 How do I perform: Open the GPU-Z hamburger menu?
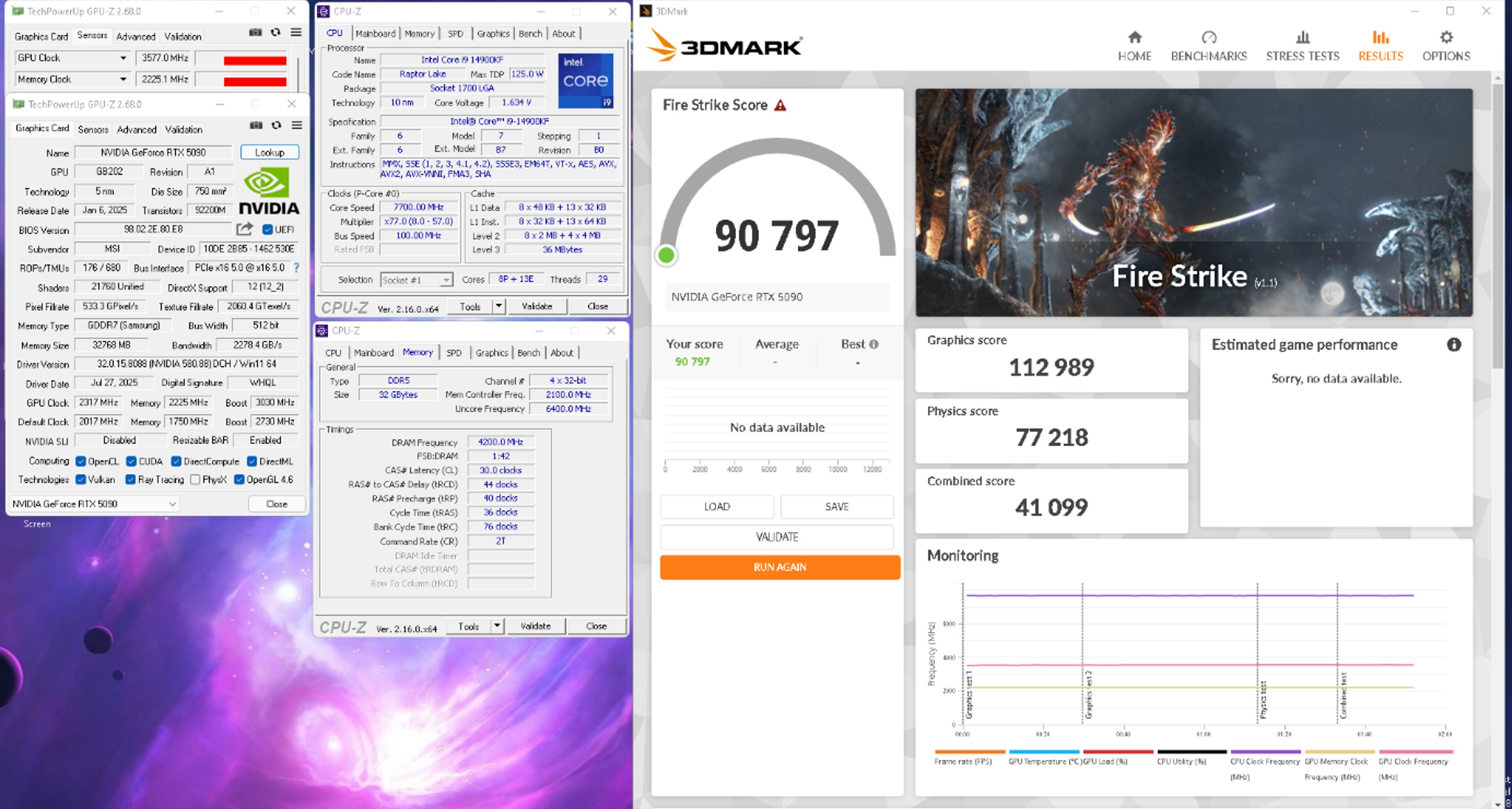[x=297, y=126]
